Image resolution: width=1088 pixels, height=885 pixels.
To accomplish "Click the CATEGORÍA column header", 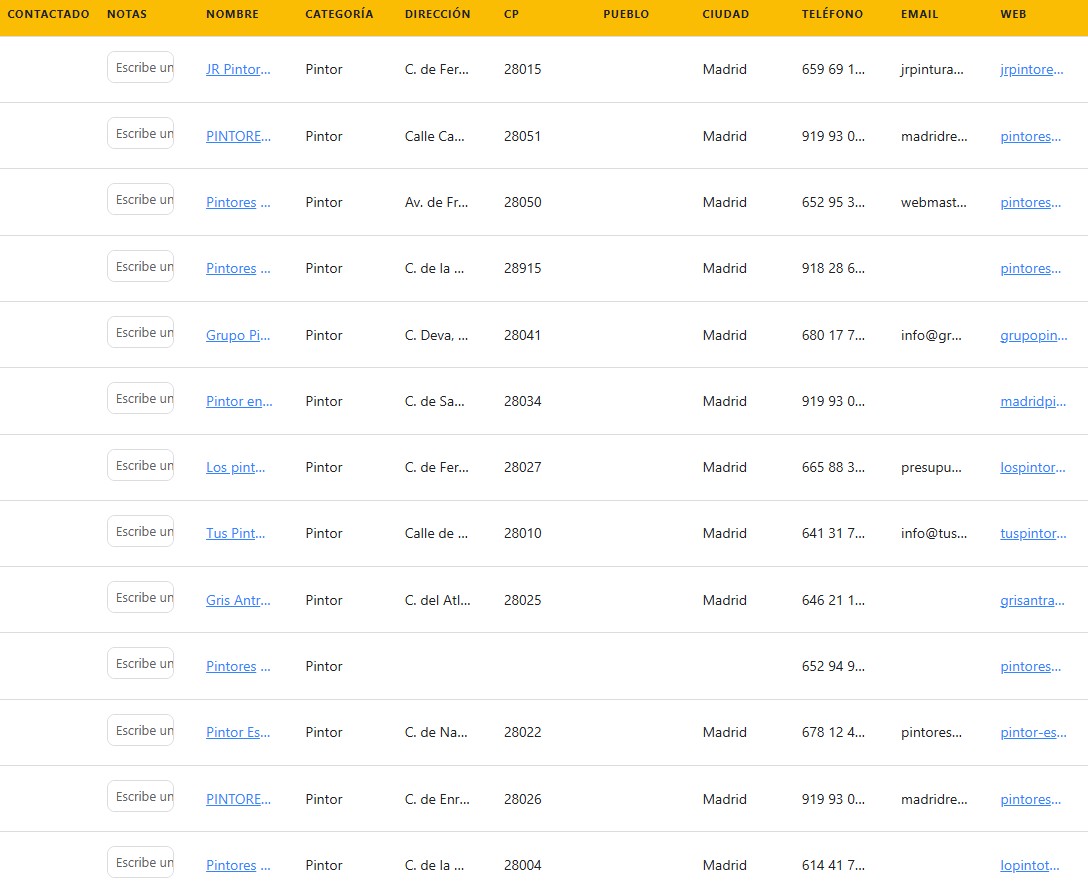I will [339, 14].
